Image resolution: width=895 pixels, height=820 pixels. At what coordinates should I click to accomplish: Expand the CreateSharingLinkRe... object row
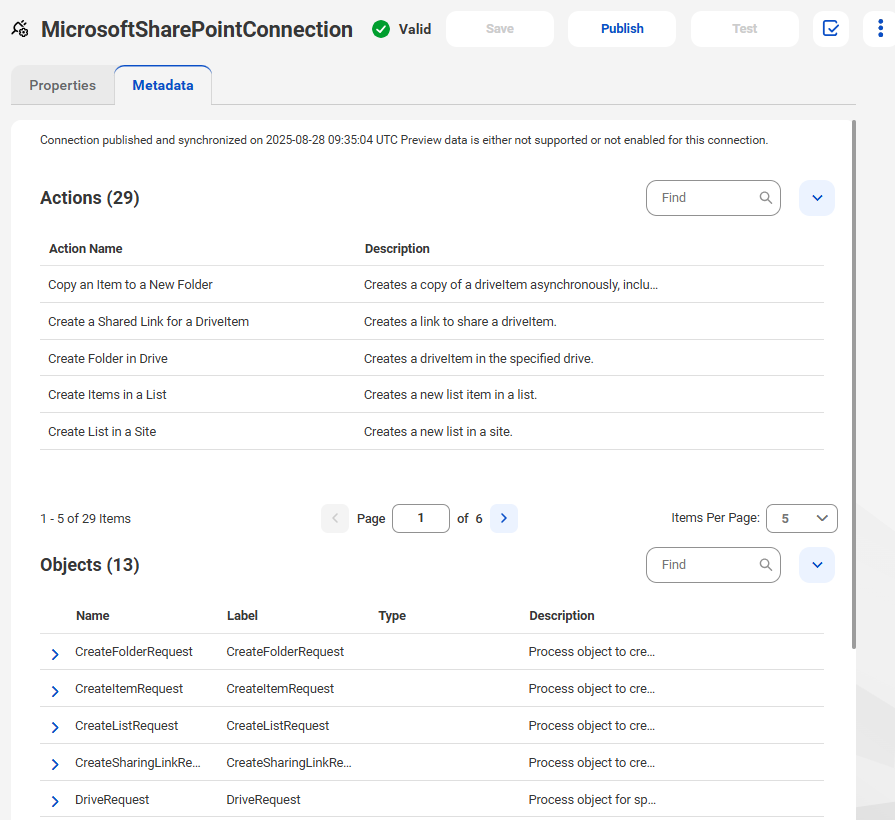pos(55,765)
